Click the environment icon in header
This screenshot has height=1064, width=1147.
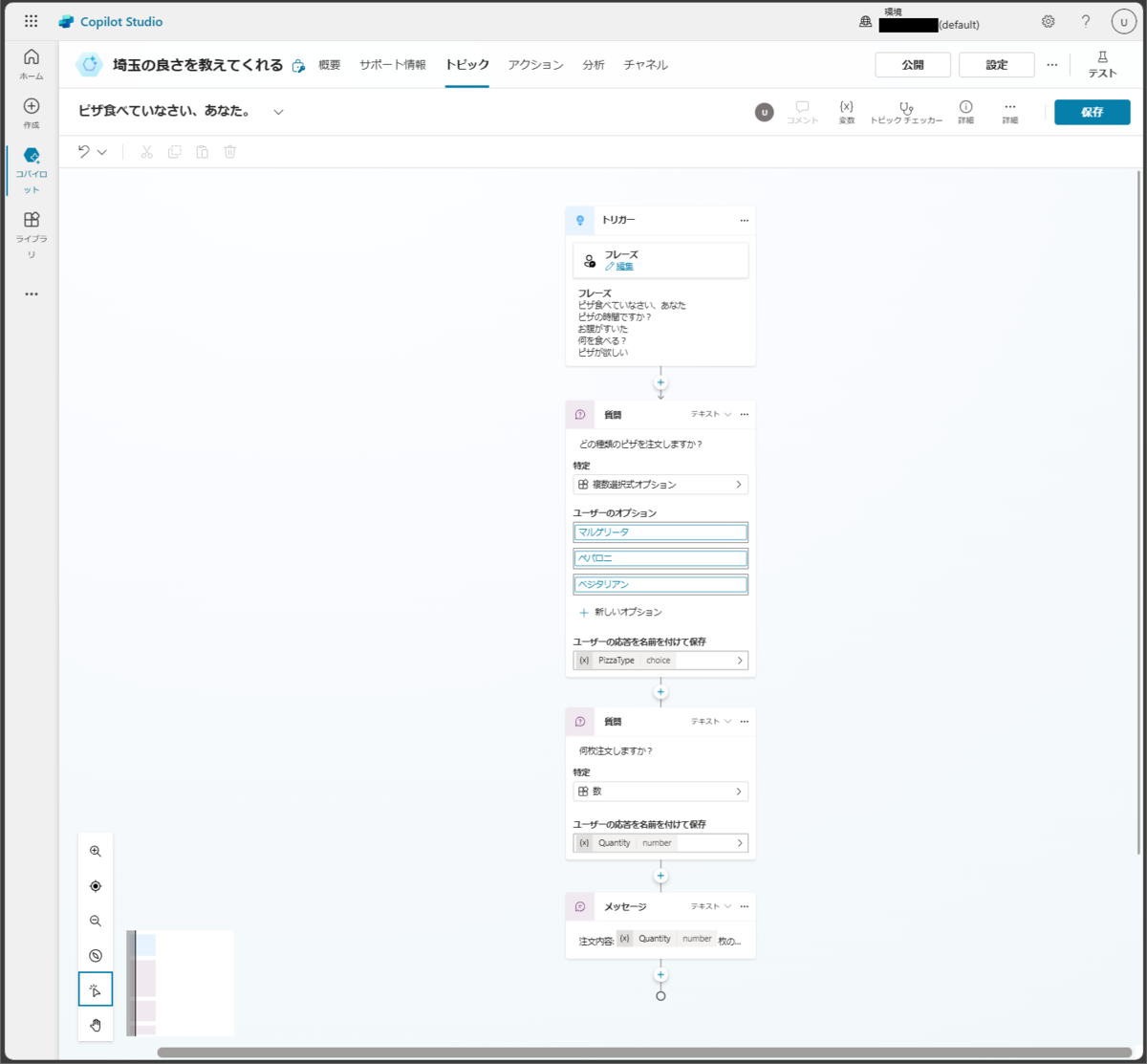865,21
